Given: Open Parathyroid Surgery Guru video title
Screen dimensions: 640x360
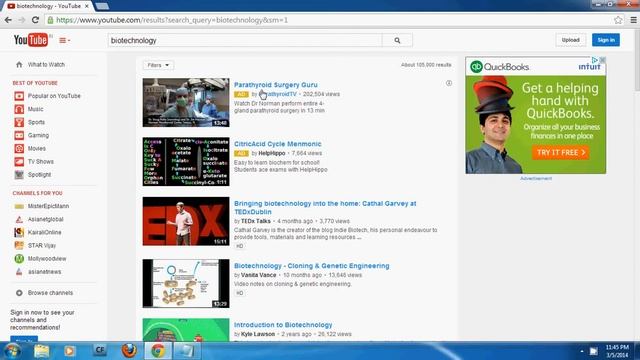Looking at the screenshot, I should pyautogui.click(x=276, y=84).
